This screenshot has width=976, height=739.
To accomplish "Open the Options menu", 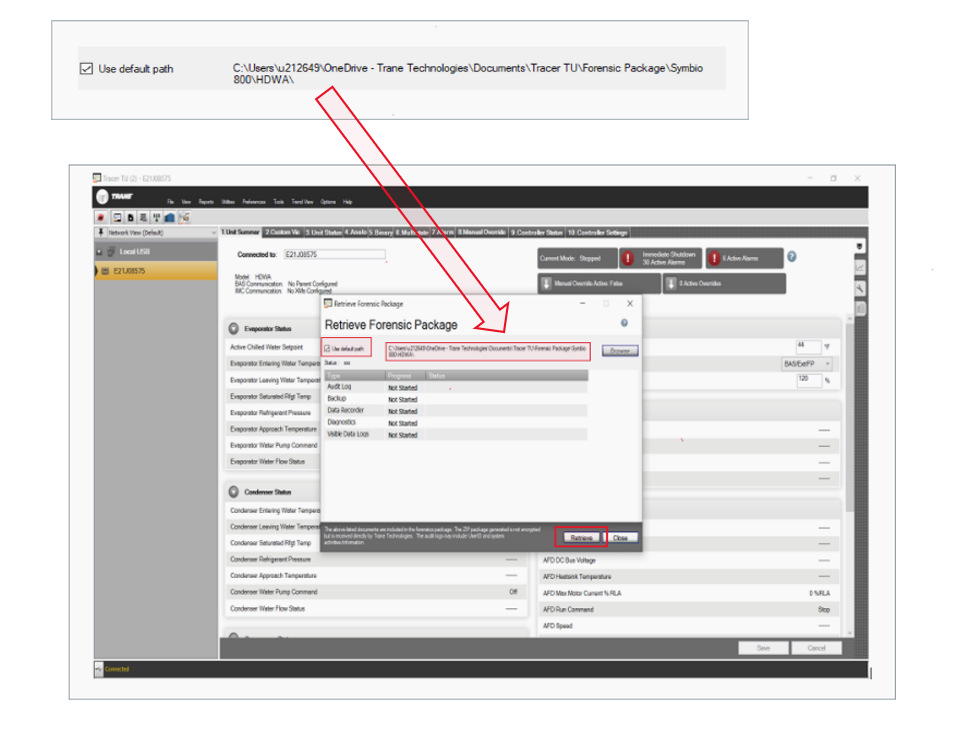I will coord(328,202).
